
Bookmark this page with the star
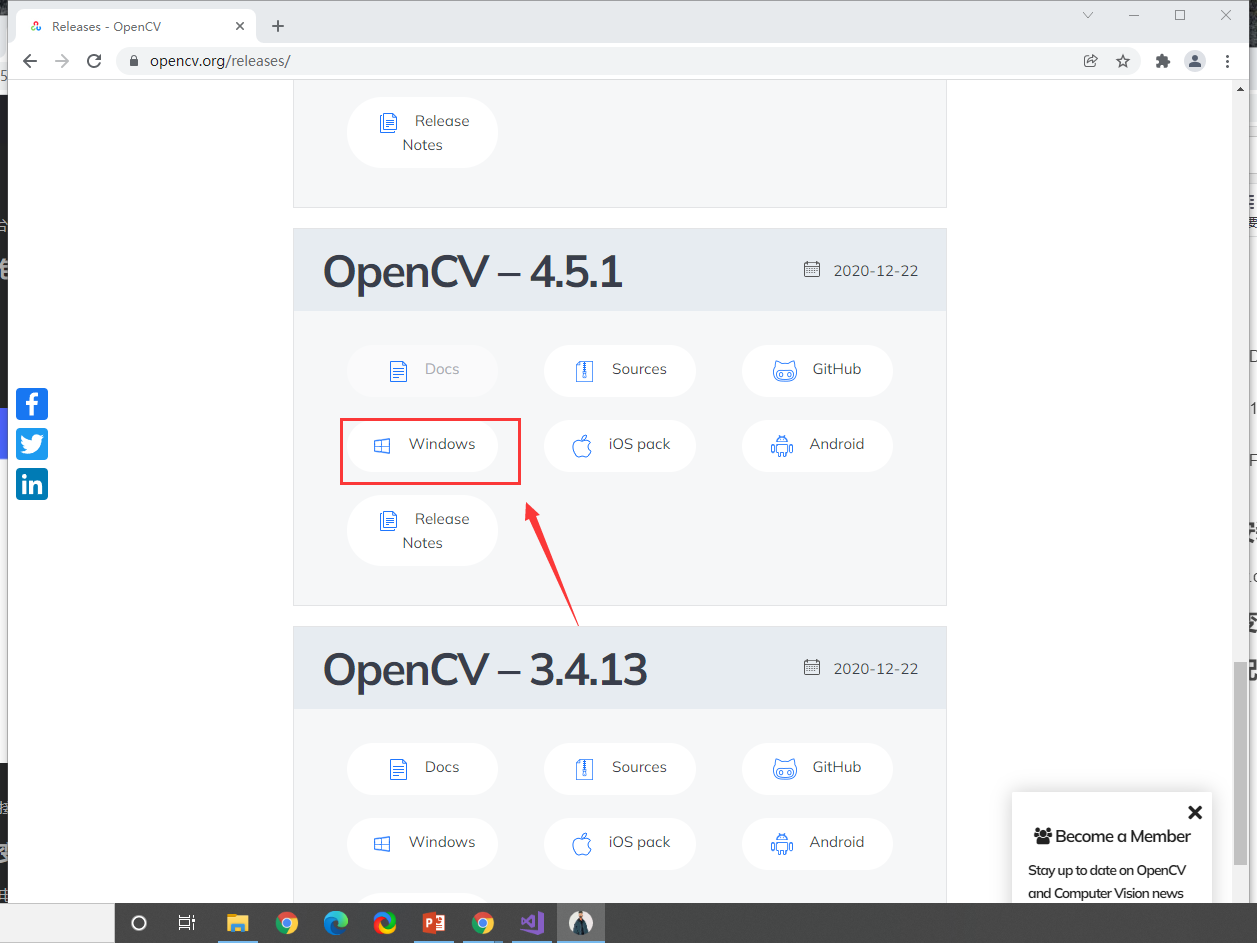click(1123, 61)
